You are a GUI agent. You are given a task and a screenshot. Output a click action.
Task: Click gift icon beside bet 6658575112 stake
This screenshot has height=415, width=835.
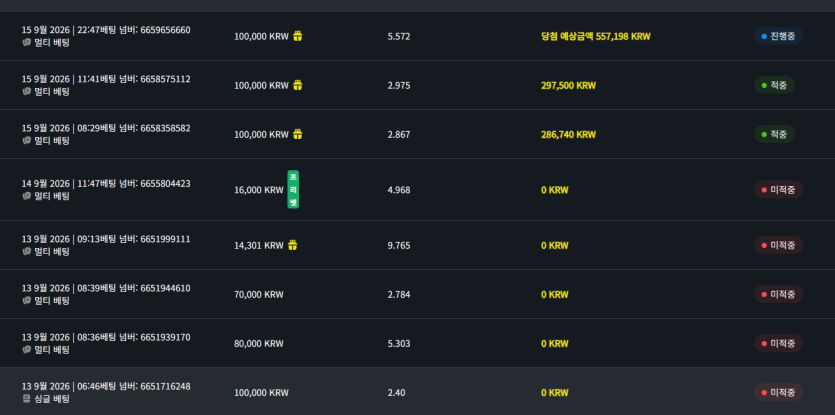(x=298, y=85)
